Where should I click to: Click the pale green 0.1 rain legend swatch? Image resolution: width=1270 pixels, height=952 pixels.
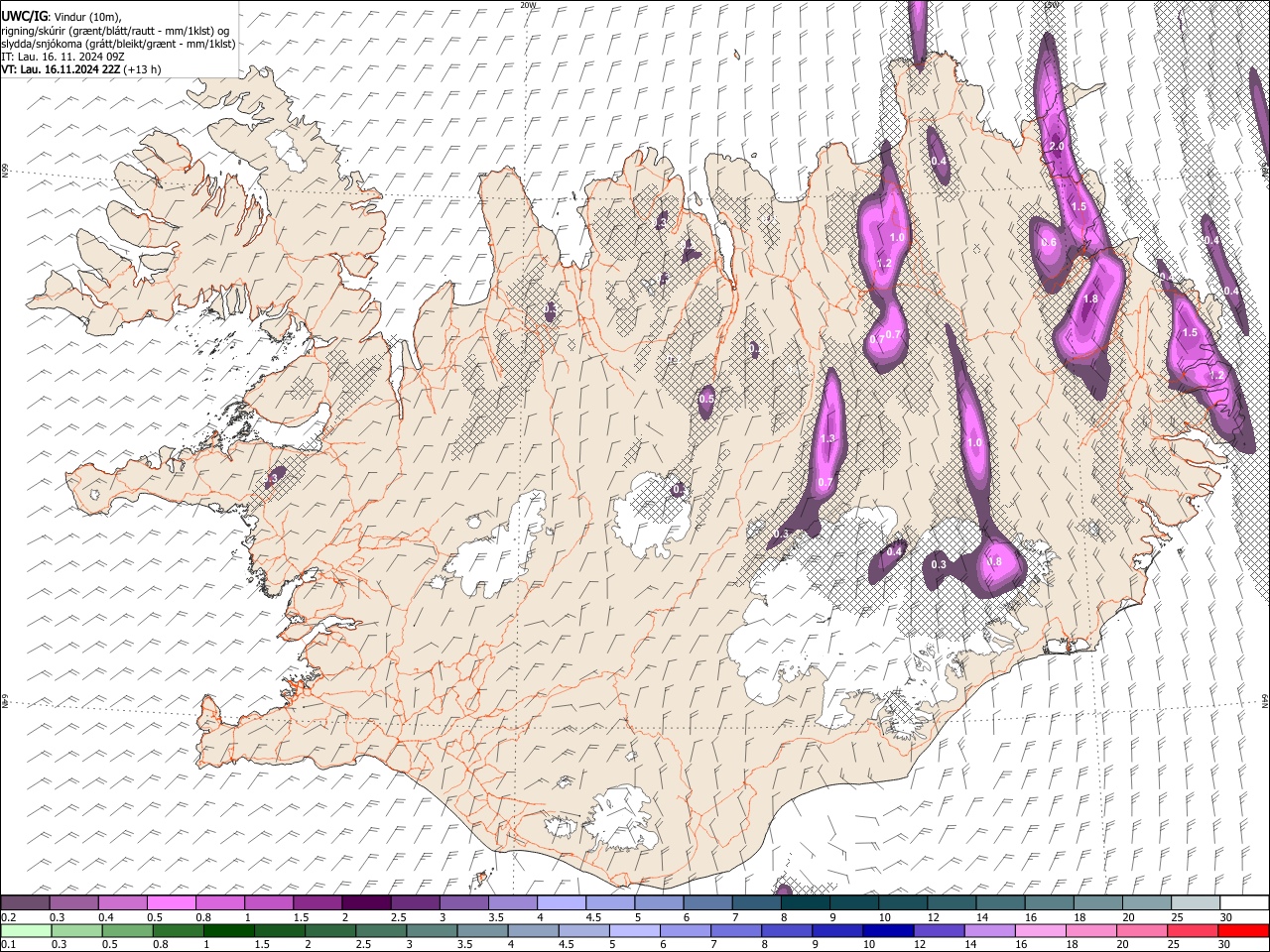coord(25,930)
